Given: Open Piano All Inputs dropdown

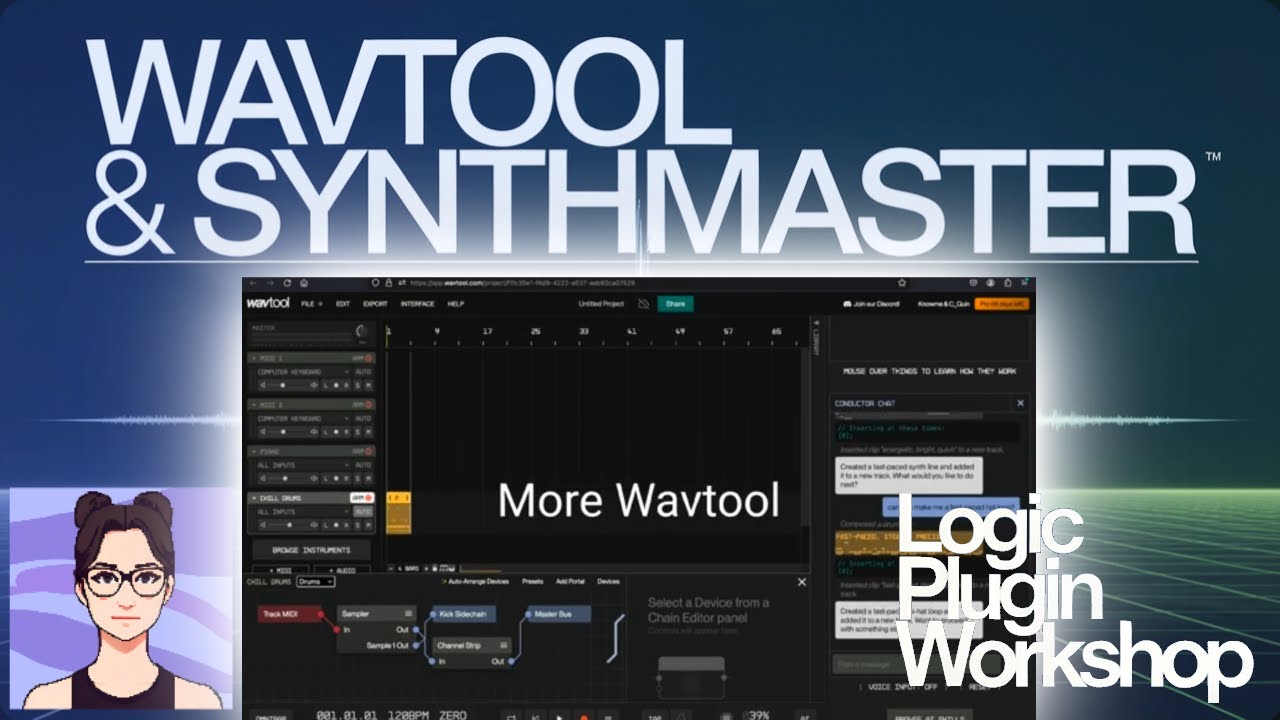Looking at the screenshot, I should (303, 465).
